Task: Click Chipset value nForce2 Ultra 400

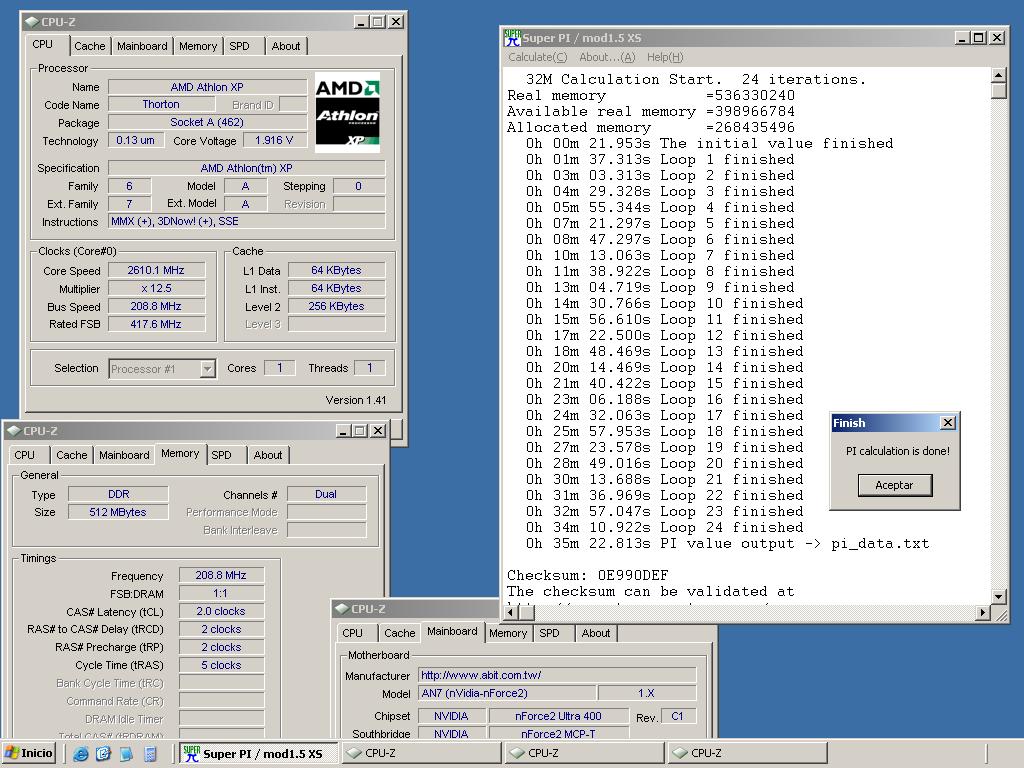Action: coord(558,716)
